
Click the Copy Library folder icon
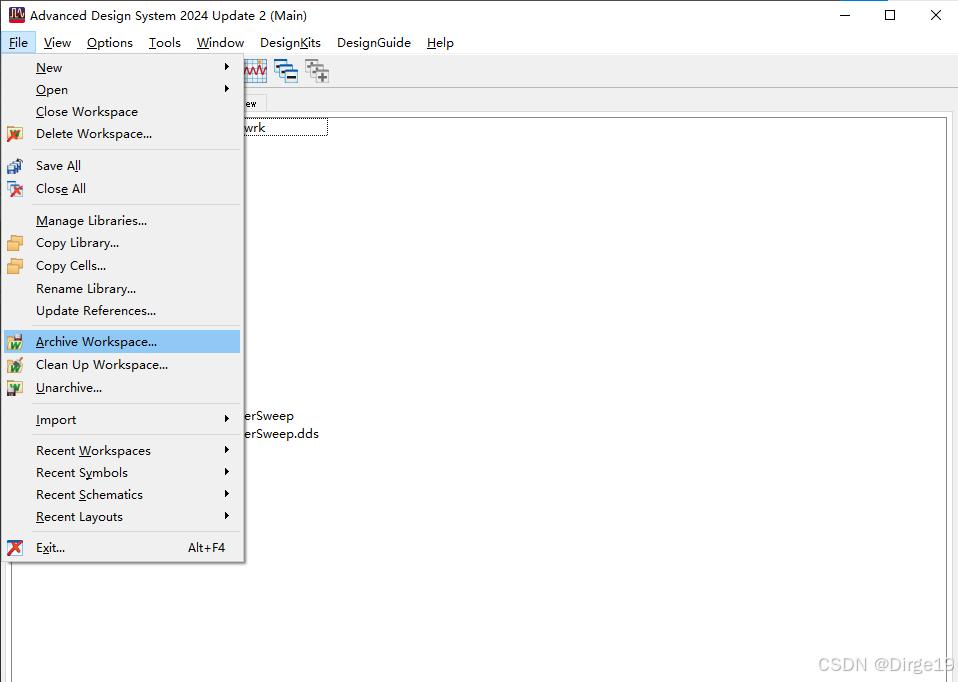pos(15,243)
